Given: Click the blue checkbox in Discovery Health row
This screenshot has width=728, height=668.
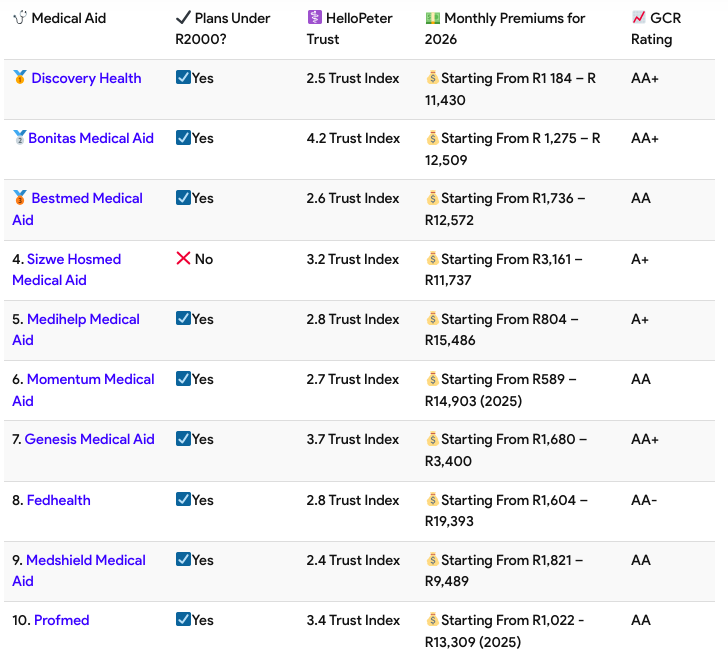Looking at the screenshot, I should pos(183,78).
